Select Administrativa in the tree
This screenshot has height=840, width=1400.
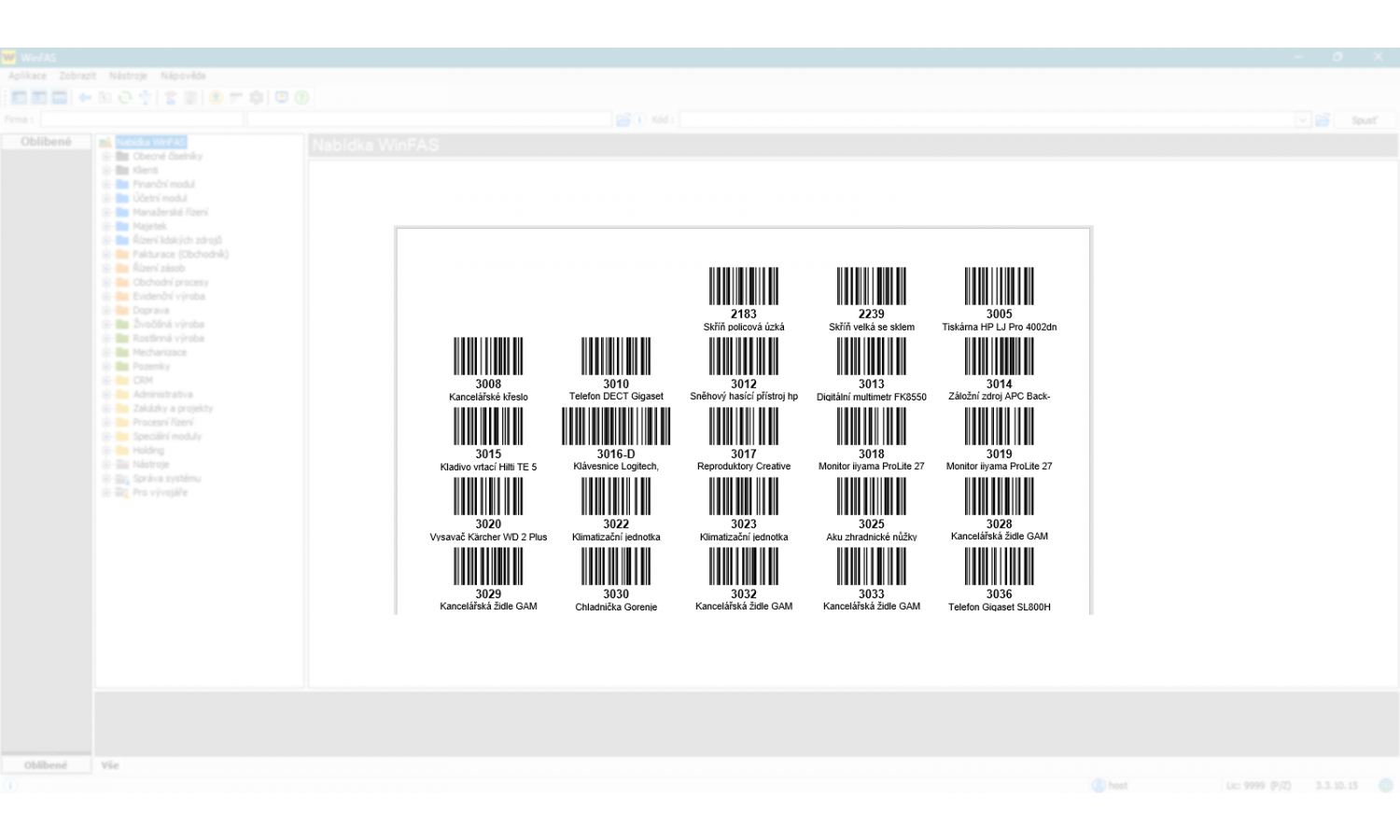(162, 394)
